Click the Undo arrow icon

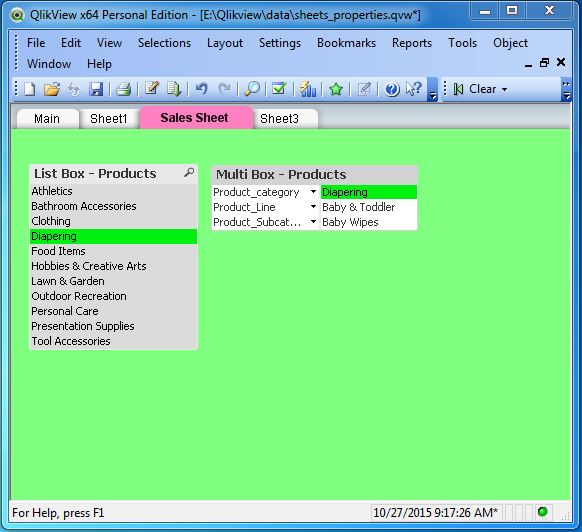point(202,89)
